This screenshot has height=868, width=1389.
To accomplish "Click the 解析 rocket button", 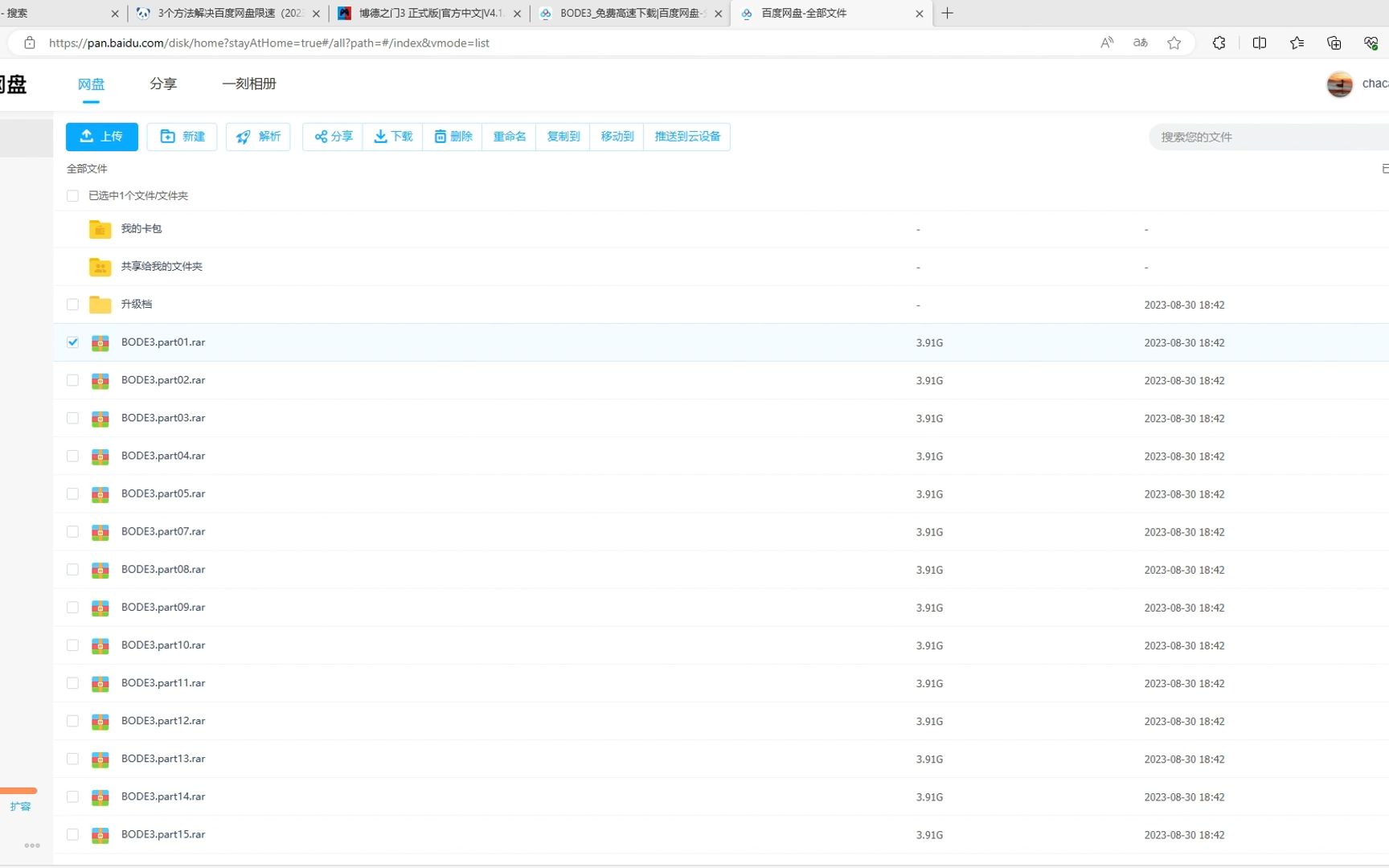I will click(x=258, y=137).
